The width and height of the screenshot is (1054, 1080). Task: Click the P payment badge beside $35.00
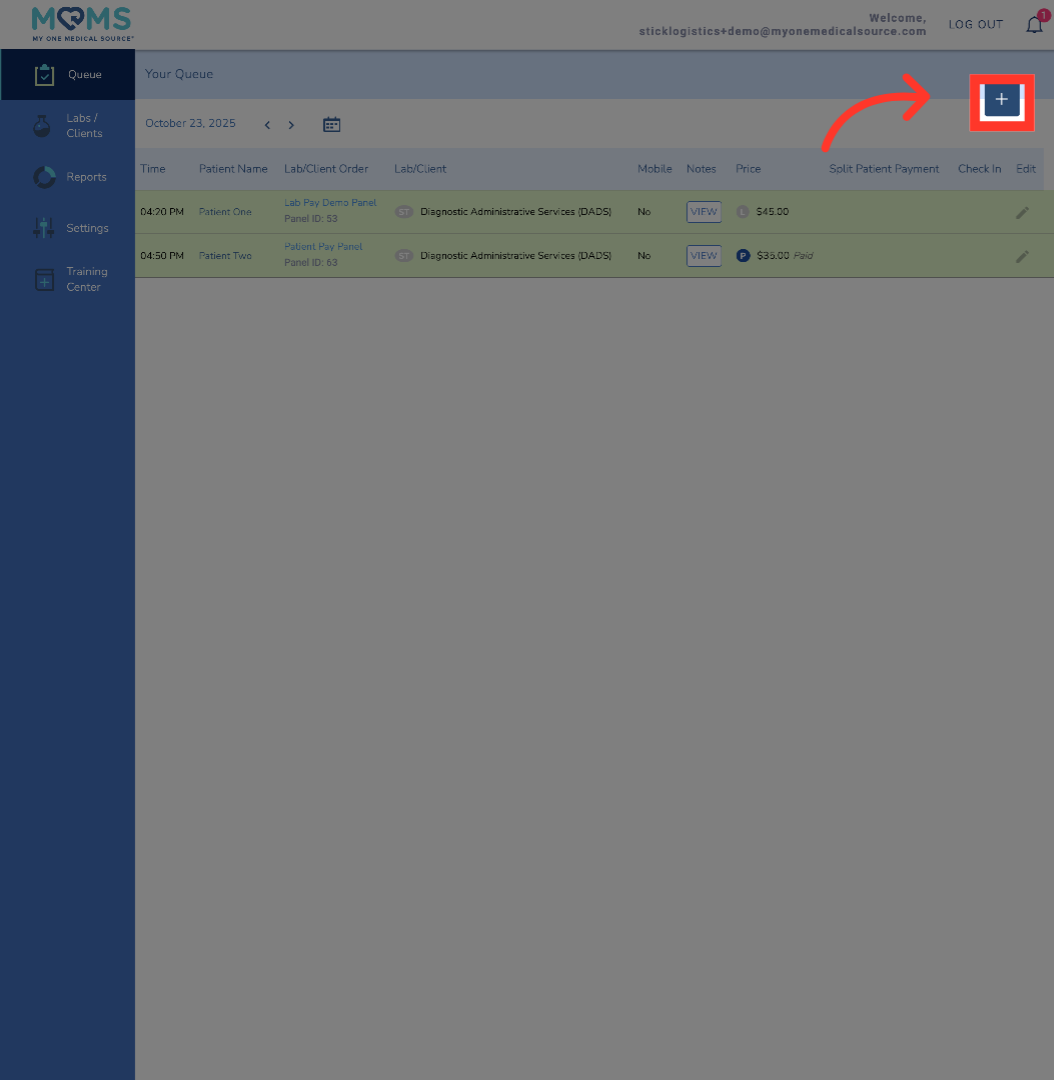click(x=743, y=256)
